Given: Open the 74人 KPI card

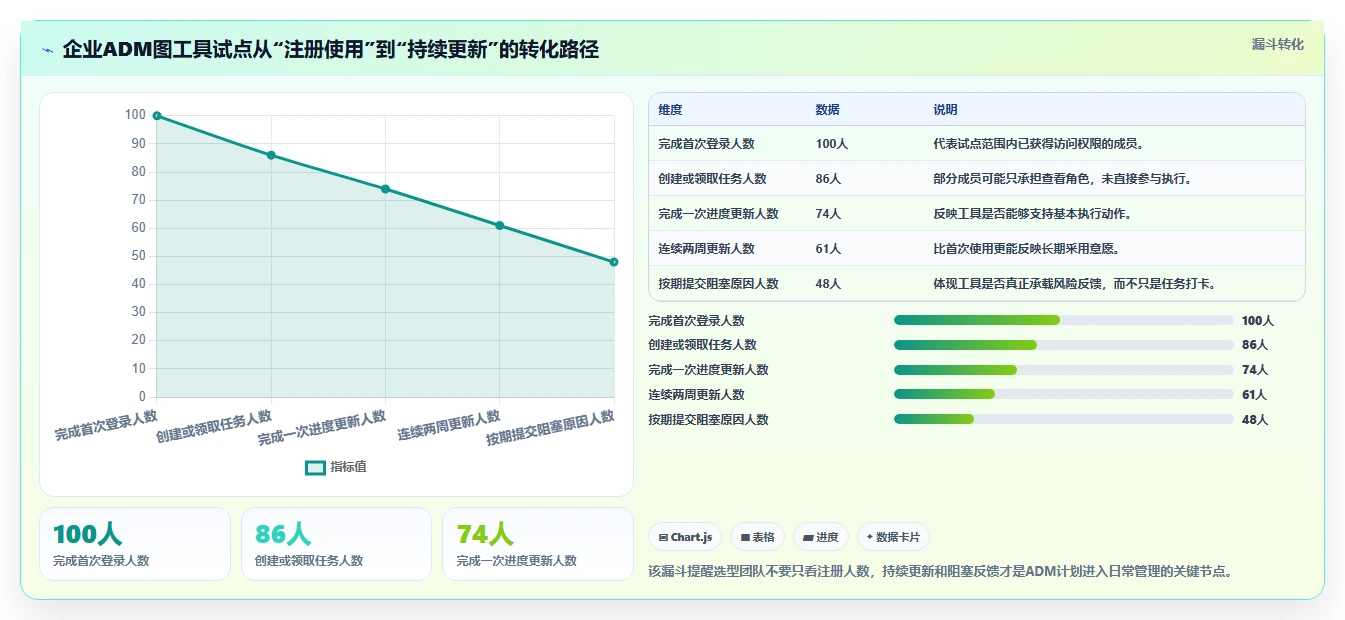Looking at the screenshot, I should 538,544.
